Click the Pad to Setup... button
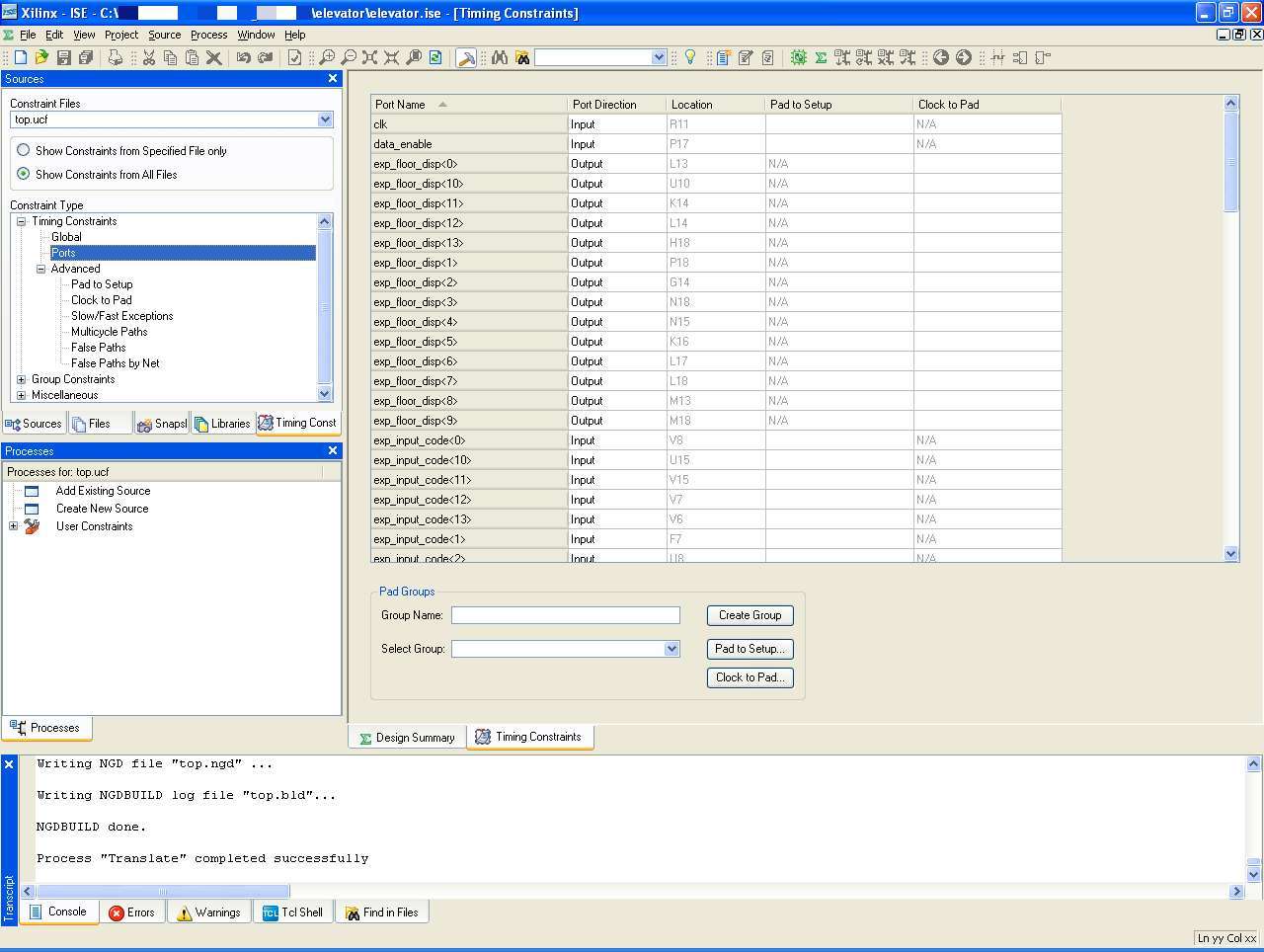1264x952 pixels. (x=750, y=649)
